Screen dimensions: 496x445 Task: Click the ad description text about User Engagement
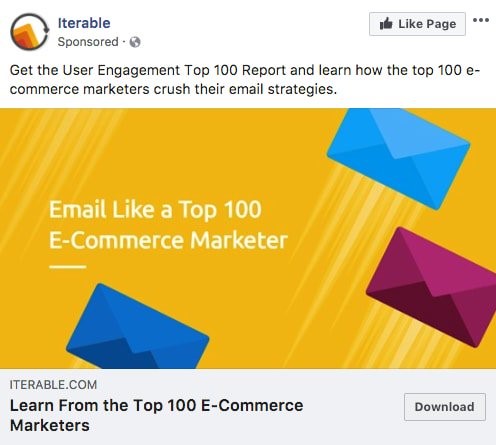pyautogui.click(x=245, y=80)
